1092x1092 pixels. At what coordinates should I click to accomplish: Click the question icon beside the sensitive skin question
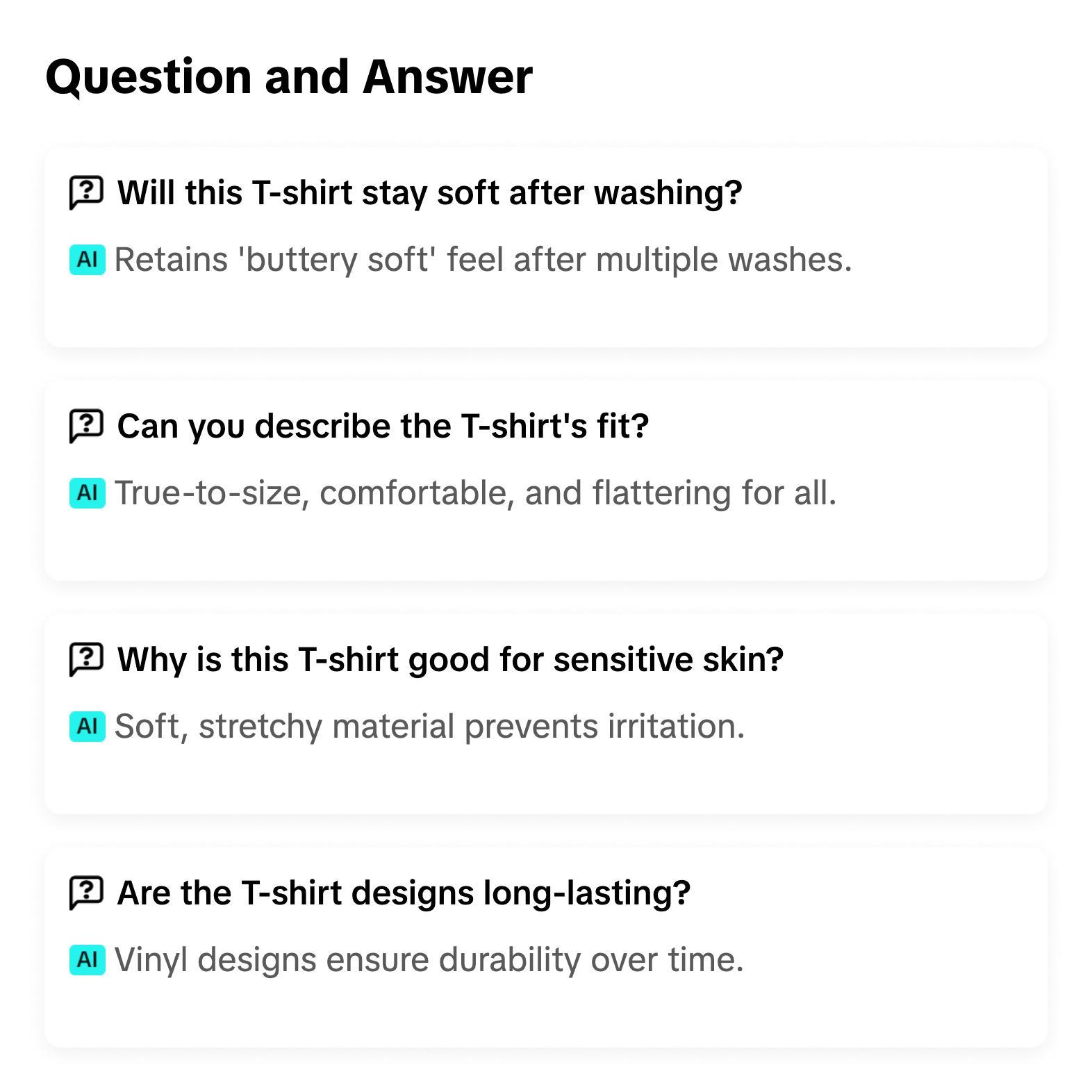(86, 659)
